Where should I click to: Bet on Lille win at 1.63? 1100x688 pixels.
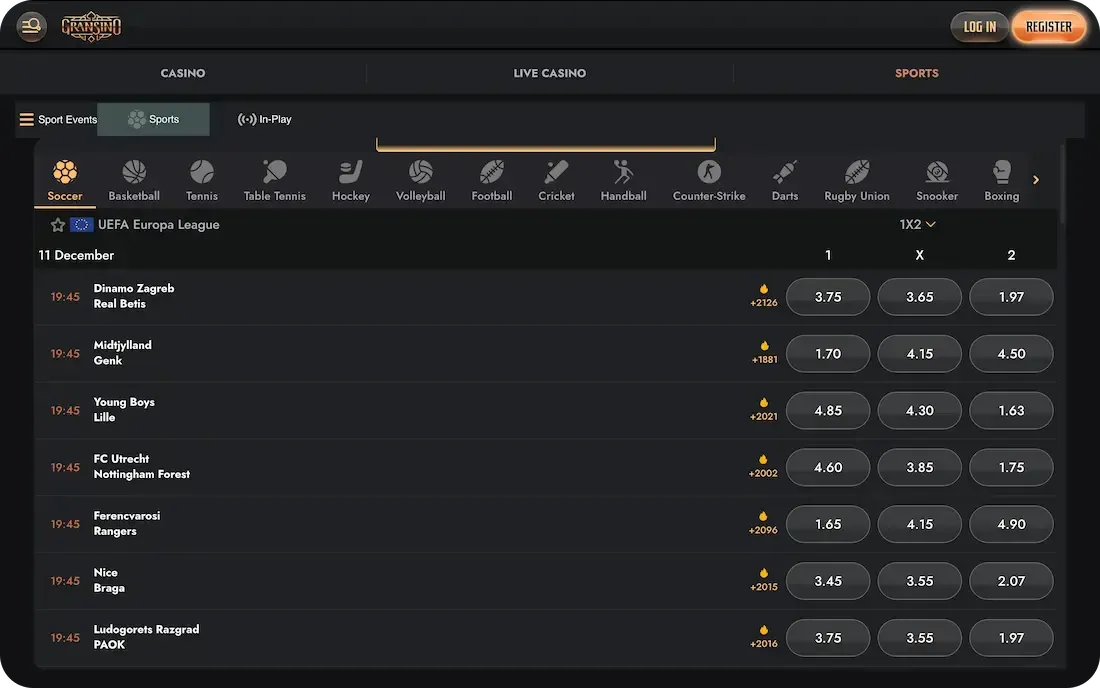pos(1011,410)
